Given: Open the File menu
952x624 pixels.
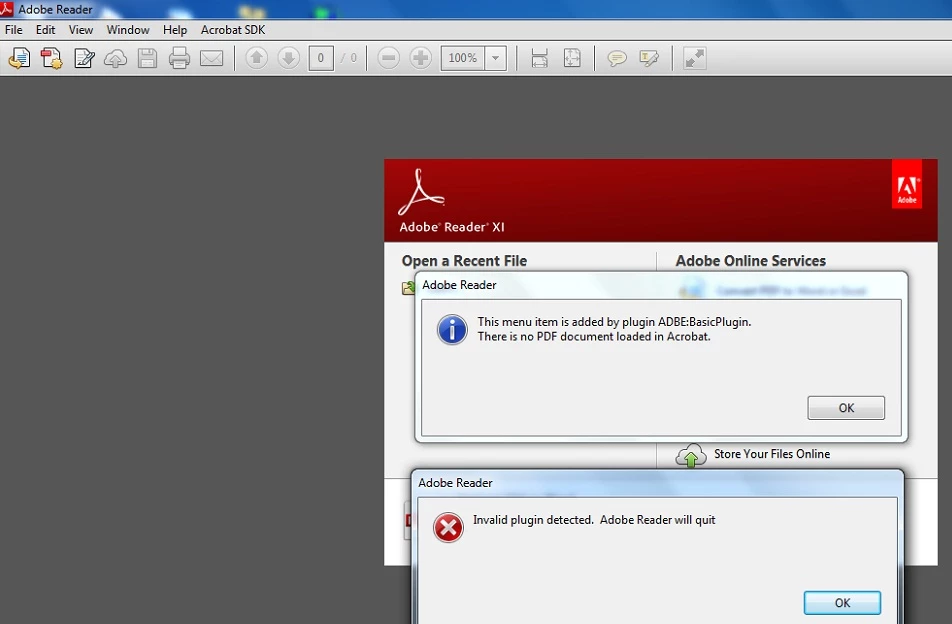Looking at the screenshot, I should point(13,30).
